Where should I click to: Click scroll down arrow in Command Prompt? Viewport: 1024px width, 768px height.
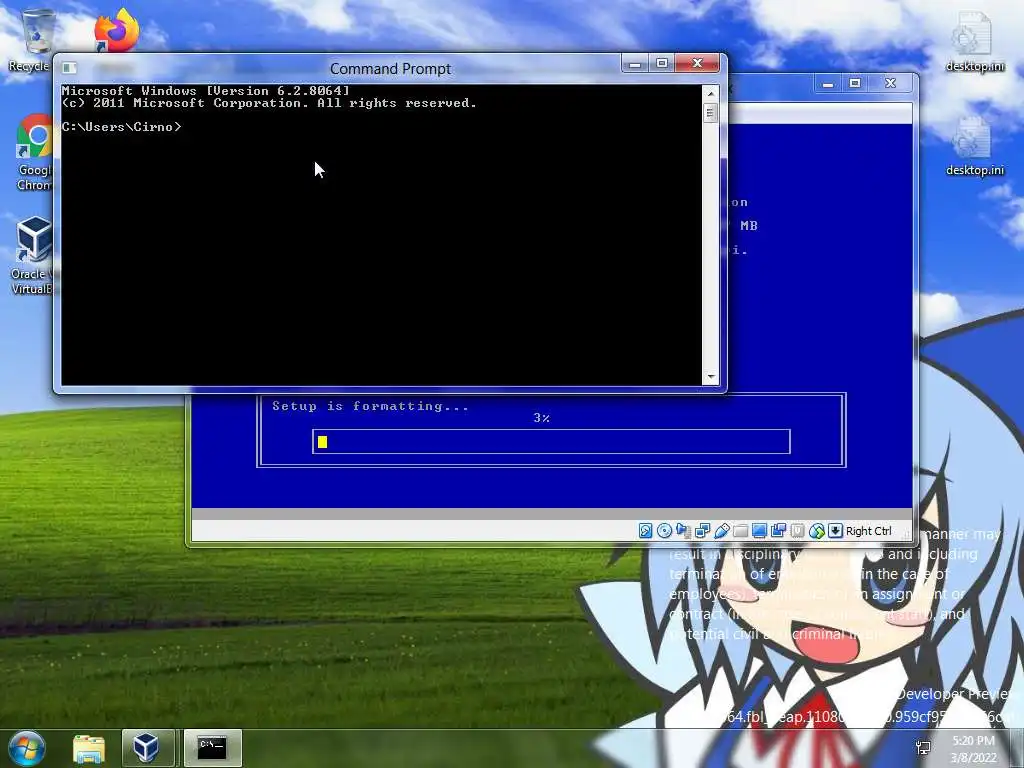coord(711,377)
